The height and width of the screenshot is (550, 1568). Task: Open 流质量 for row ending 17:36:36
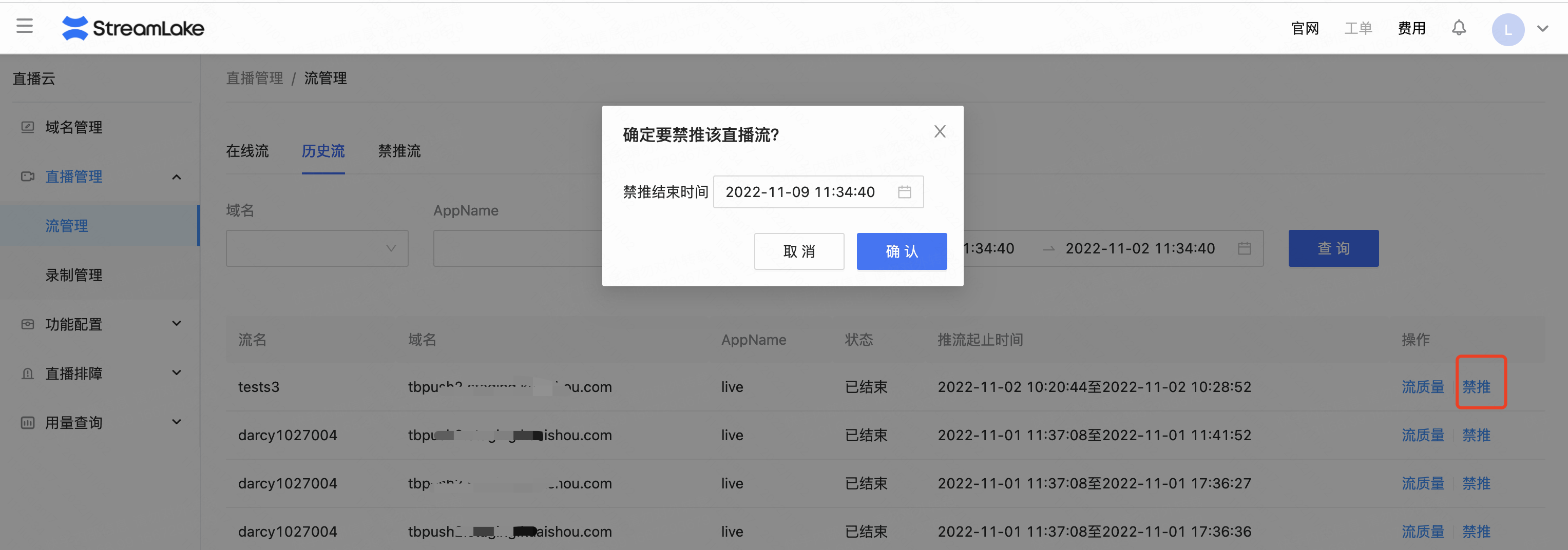point(1423,531)
